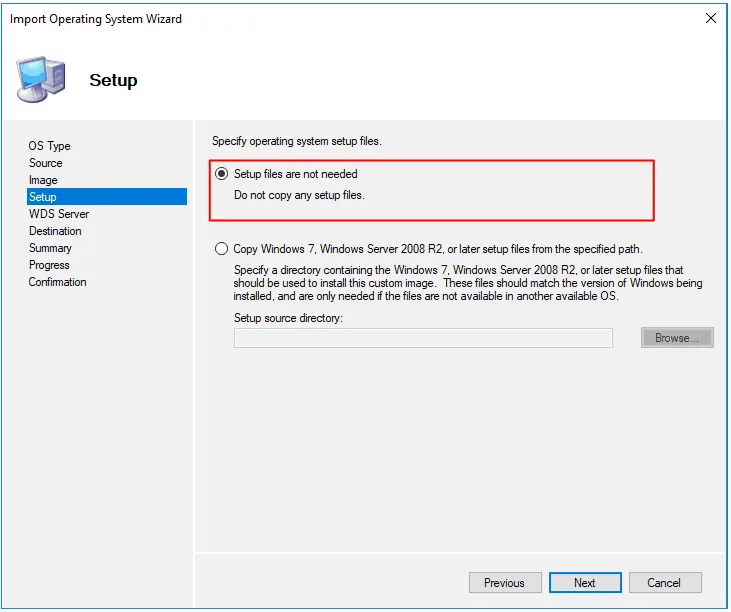Open the Progress wizard step
Viewport: 731px width, 612px height.
(x=49, y=265)
